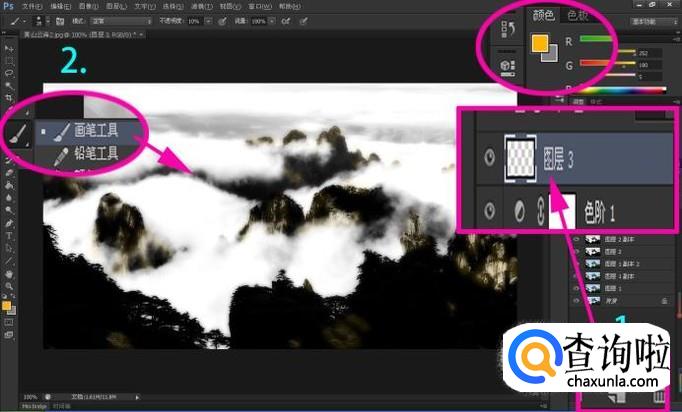
Task: Select the Hand tool
Action: click(9, 274)
